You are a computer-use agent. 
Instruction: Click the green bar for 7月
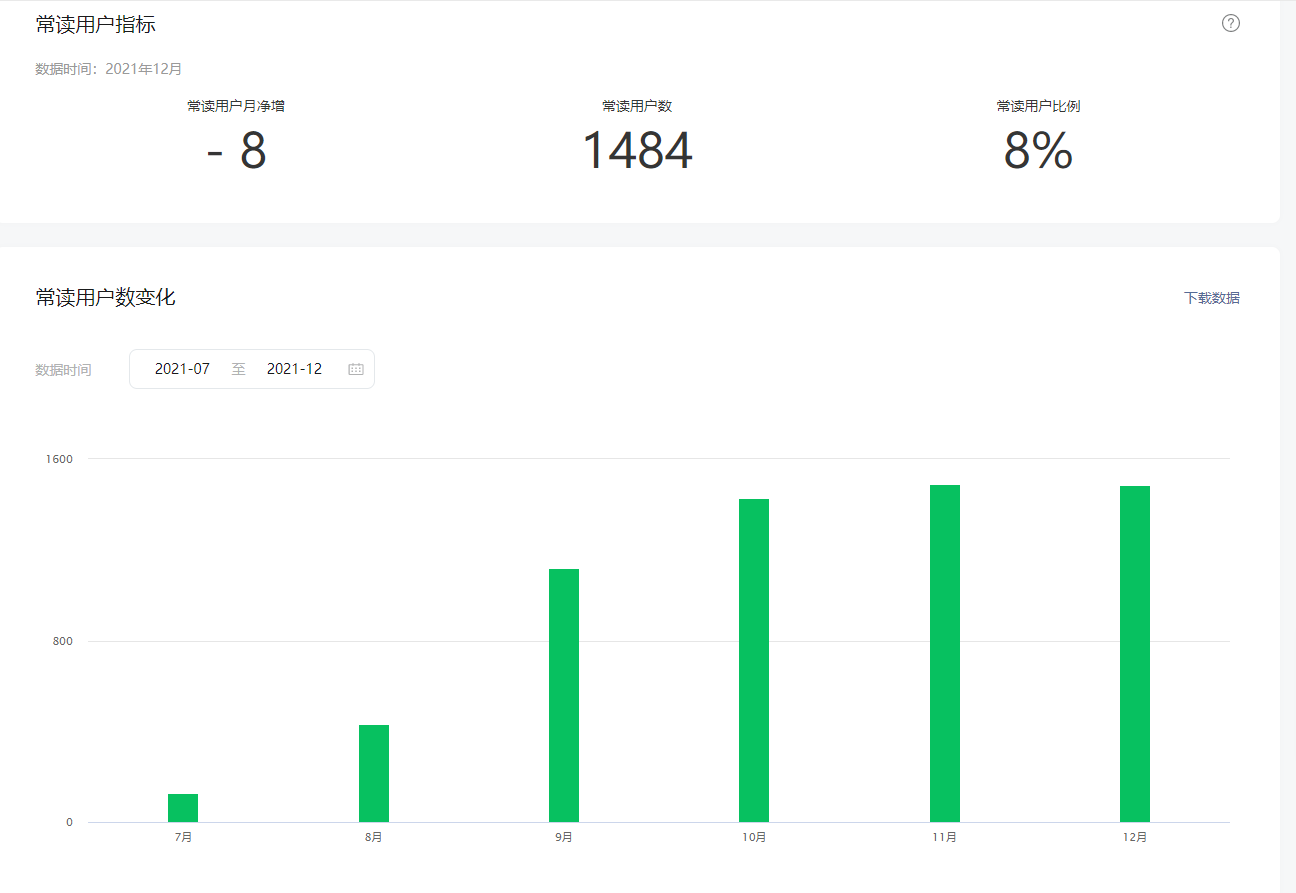pyautogui.click(x=183, y=808)
